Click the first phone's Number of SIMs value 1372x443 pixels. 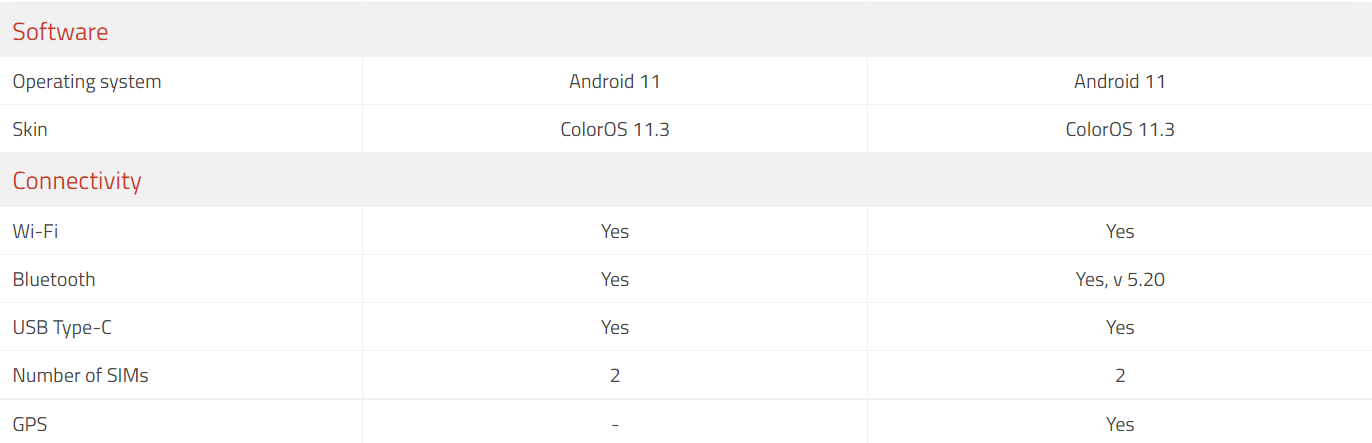[615, 376]
